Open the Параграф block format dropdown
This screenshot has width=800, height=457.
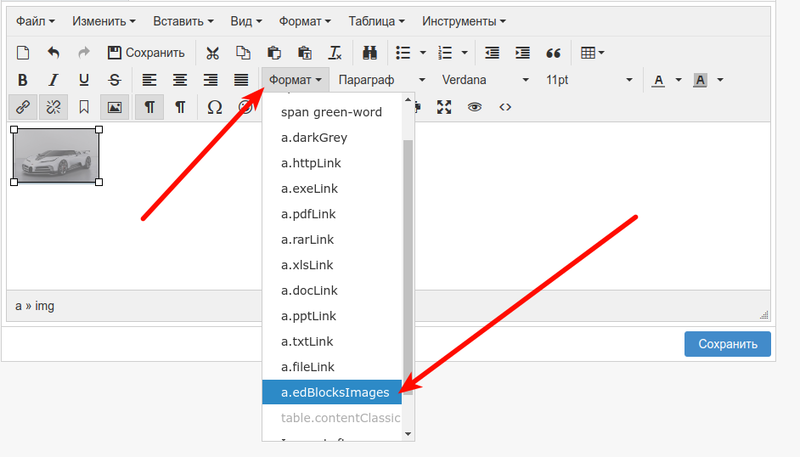[382, 80]
